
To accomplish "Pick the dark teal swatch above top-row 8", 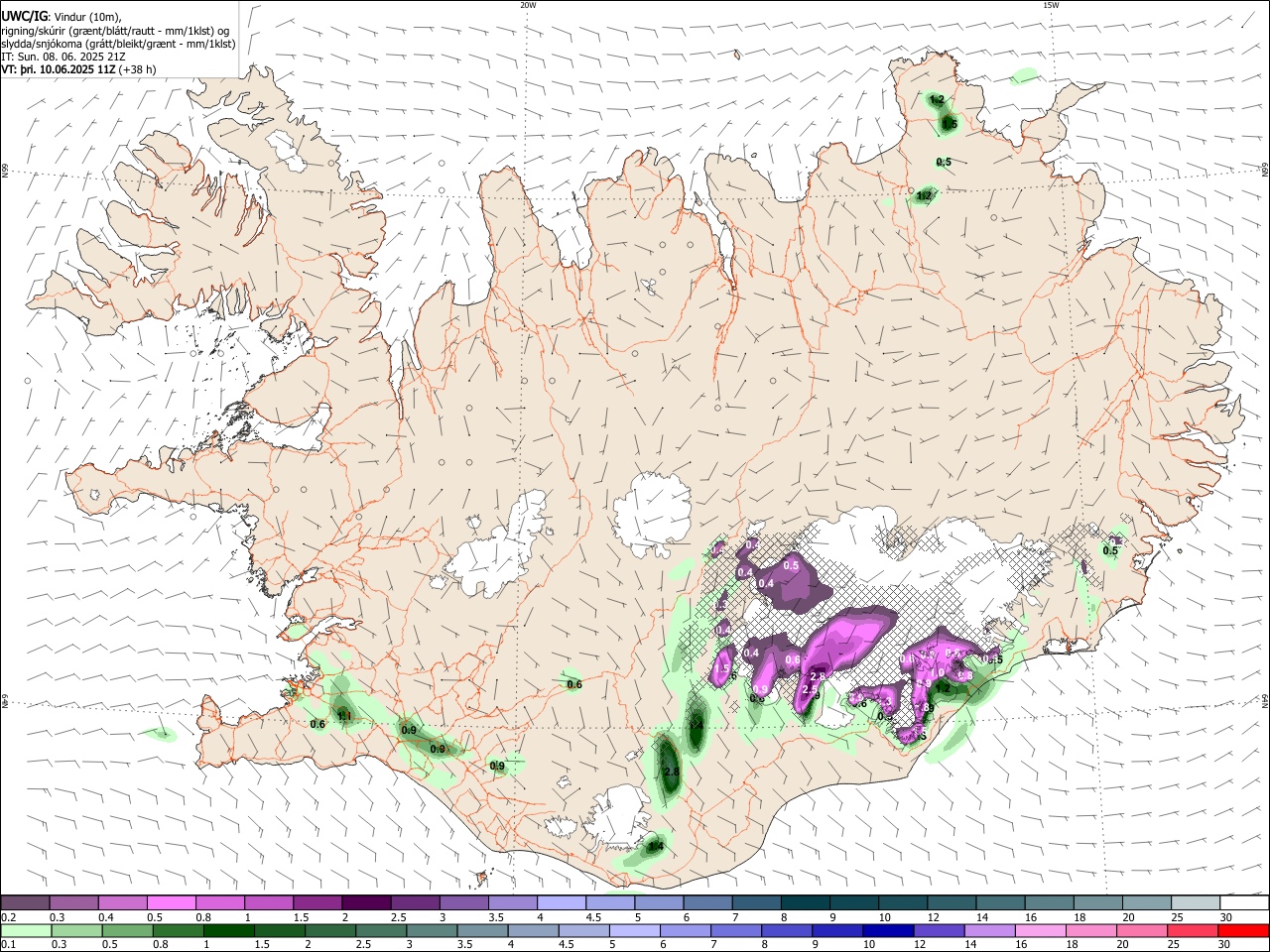I will coord(806,903).
